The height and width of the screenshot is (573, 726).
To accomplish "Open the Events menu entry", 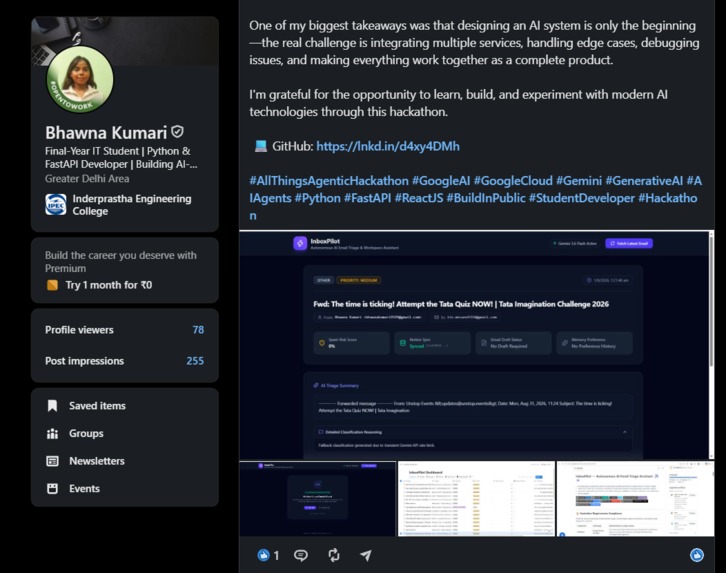I will coord(84,489).
